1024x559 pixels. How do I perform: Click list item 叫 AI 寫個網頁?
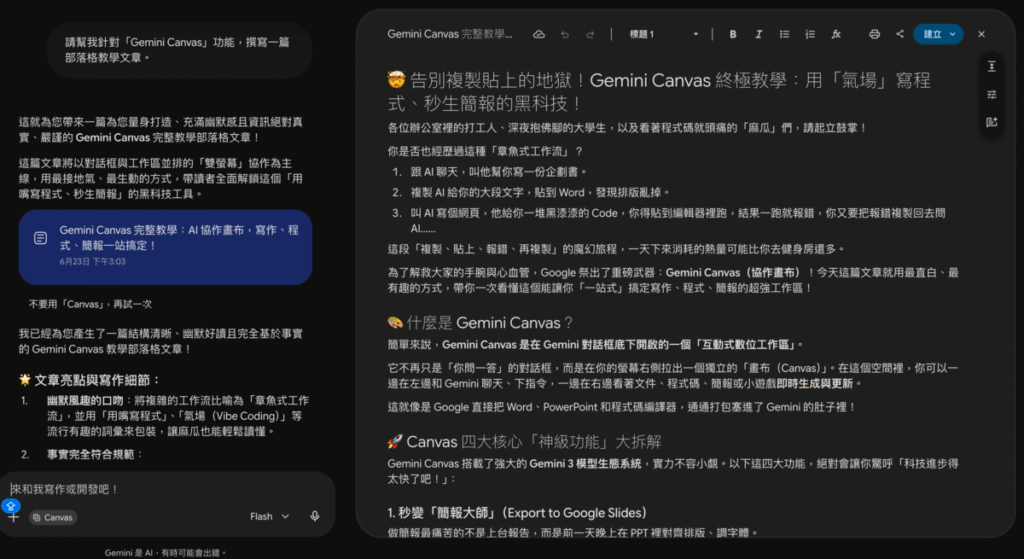tap(677, 221)
